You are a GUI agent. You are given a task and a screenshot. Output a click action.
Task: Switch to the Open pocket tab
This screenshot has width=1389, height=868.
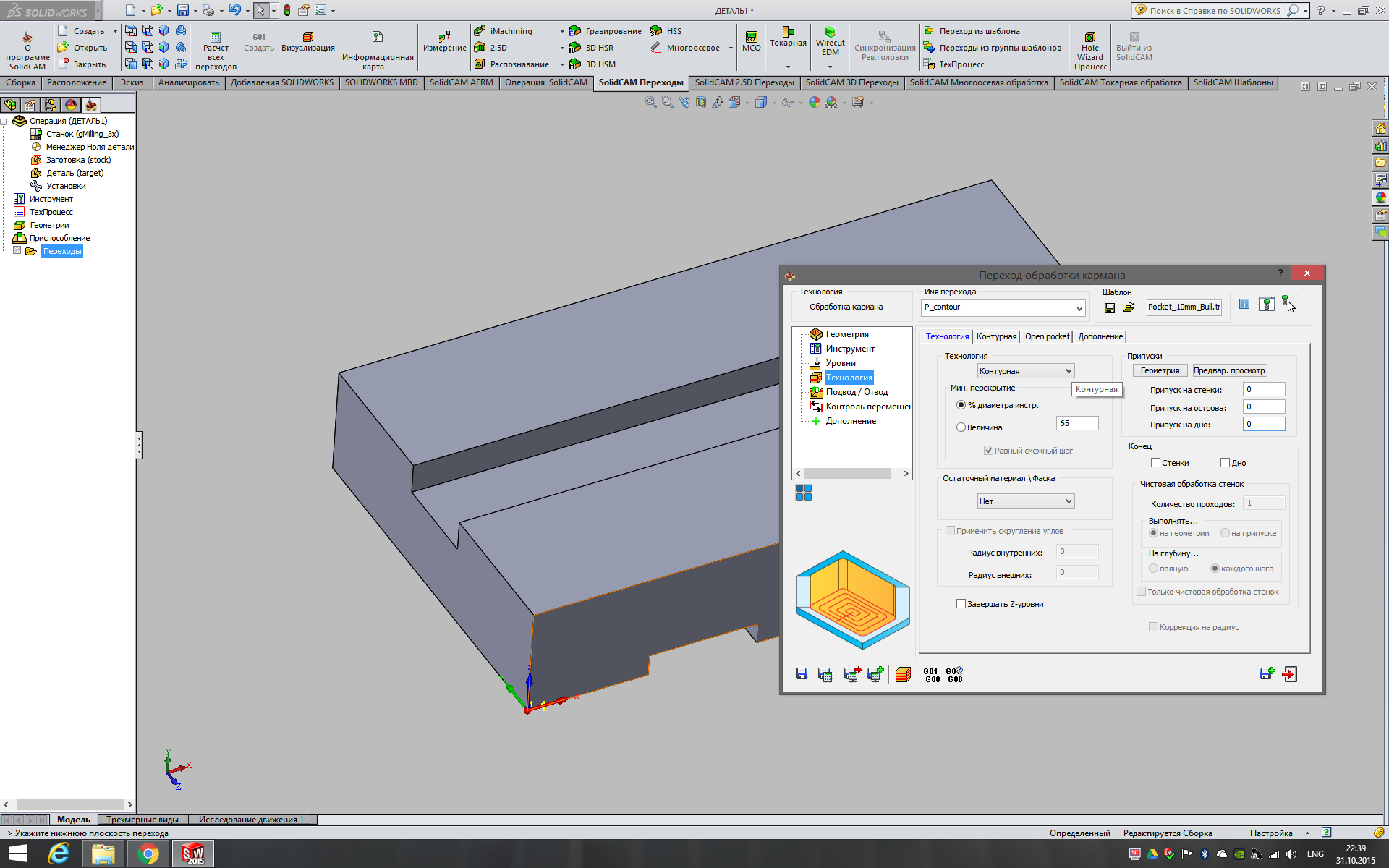1047,336
